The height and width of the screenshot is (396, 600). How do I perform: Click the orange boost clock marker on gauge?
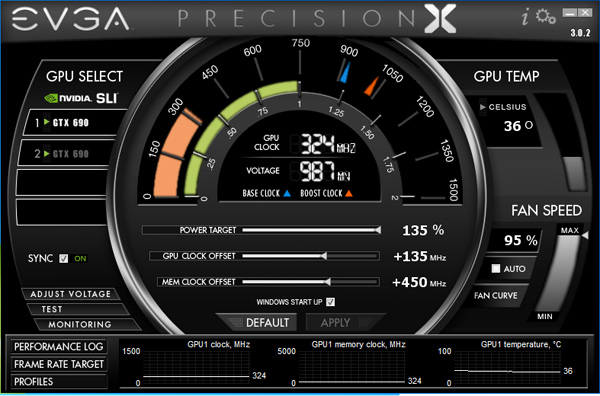click(x=371, y=86)
